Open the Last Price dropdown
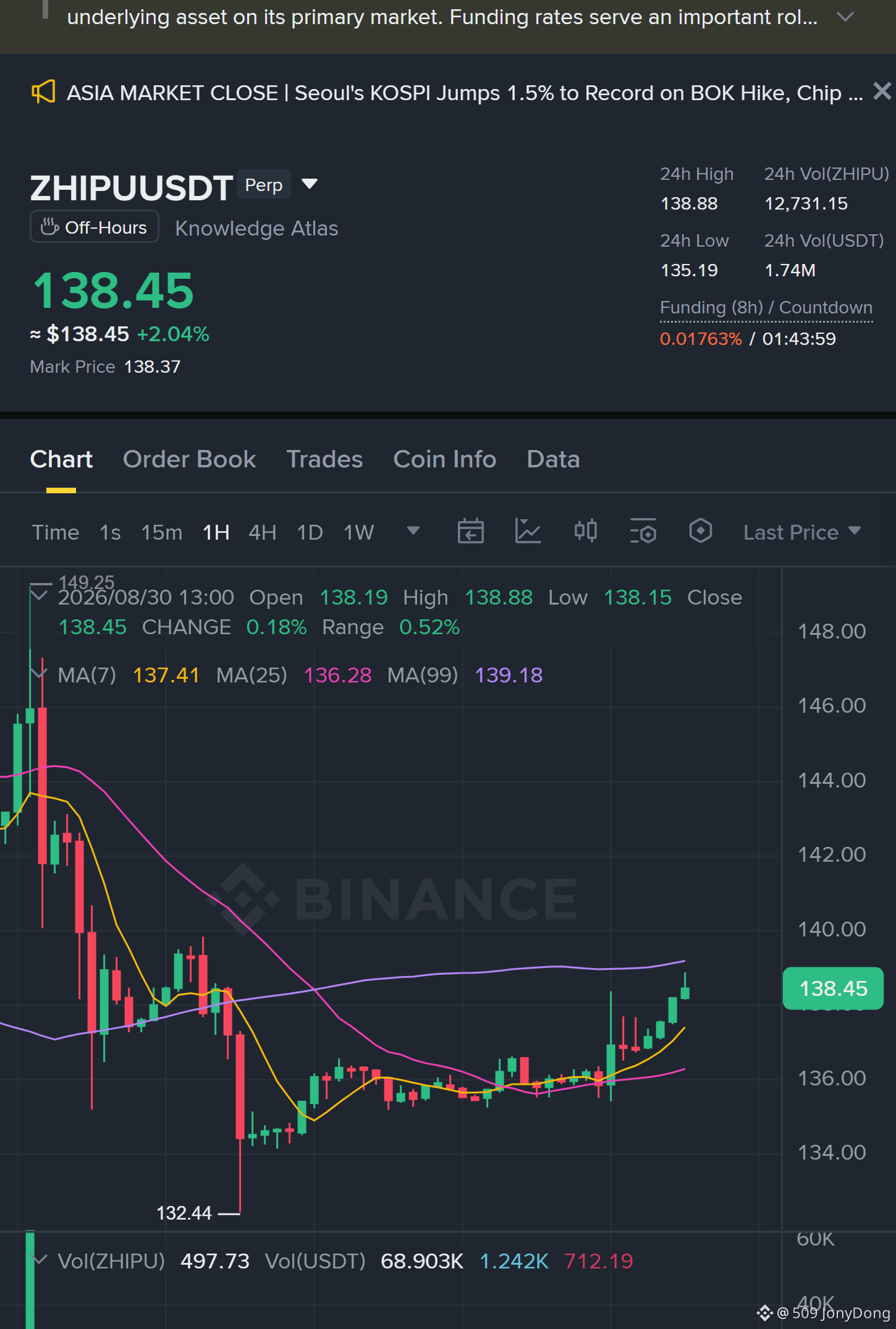The width and height of the screenshot is (896, 1329). click(x=802, y=532)
